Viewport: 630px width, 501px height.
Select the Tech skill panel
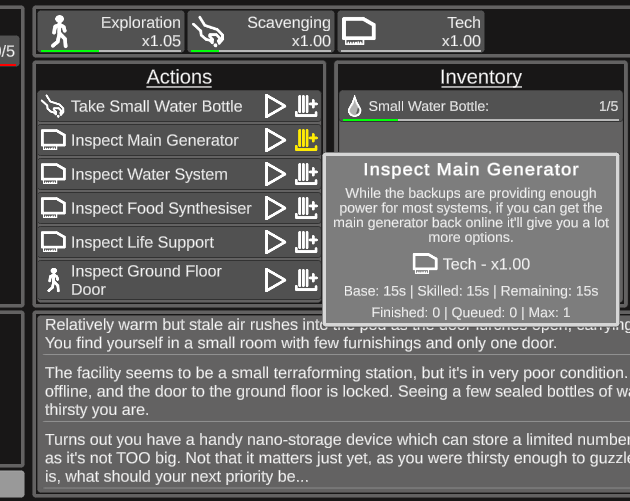[410, 32]
